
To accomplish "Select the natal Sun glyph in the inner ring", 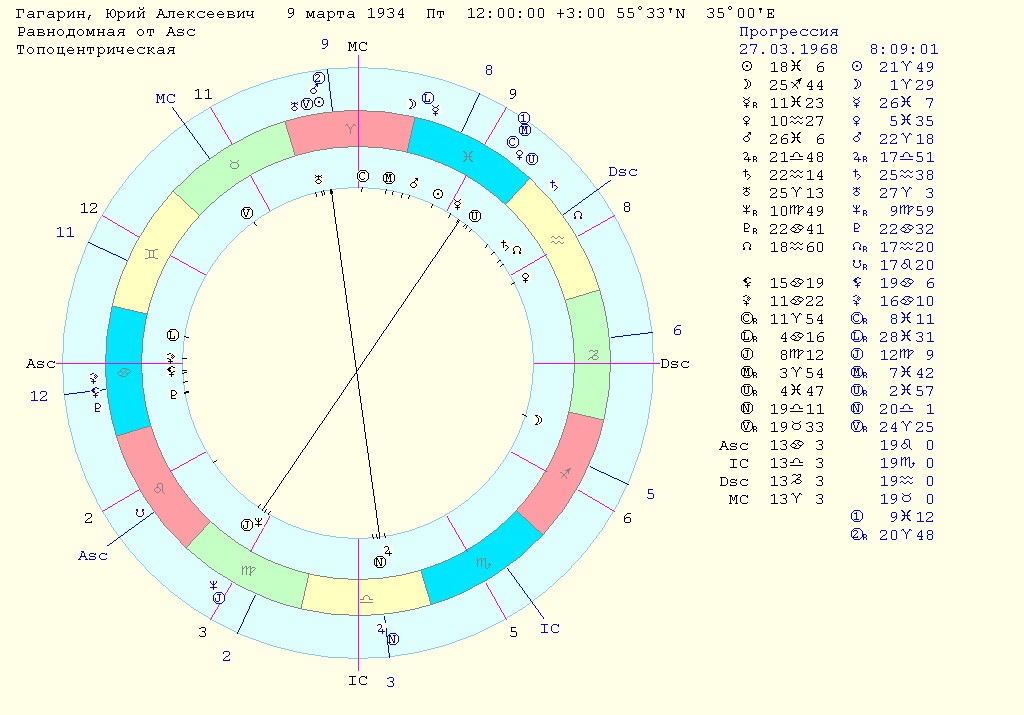I will click(438, 194).
